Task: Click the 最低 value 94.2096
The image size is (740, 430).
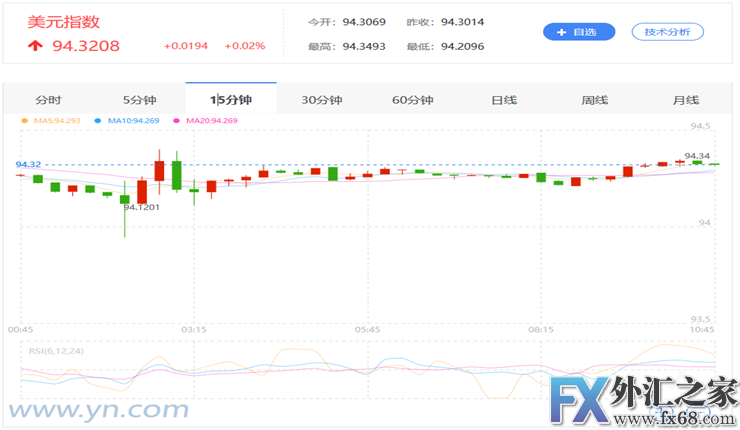Action: (462, 47)
